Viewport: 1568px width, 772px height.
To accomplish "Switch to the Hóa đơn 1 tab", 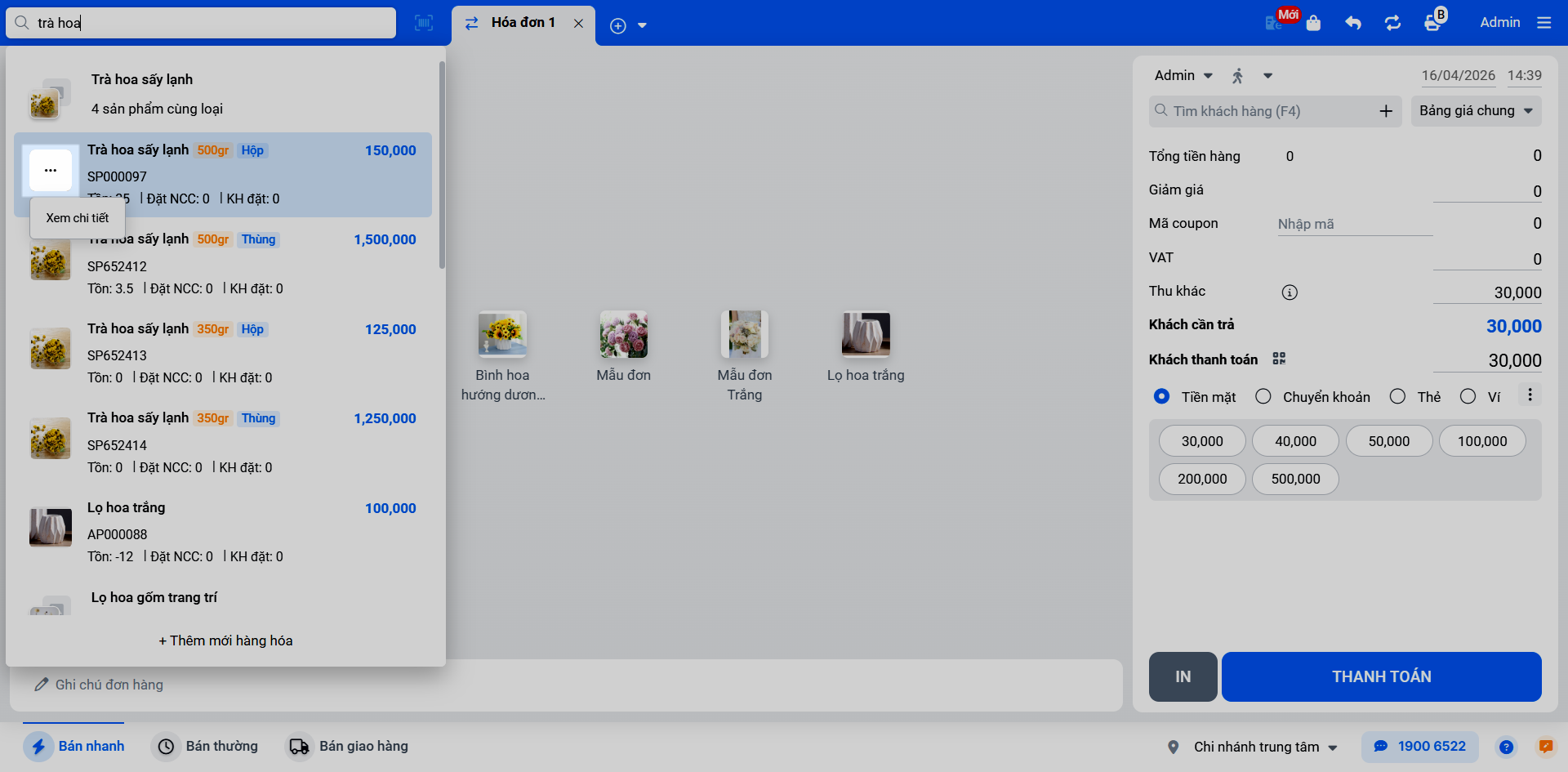I will (523, 23).
